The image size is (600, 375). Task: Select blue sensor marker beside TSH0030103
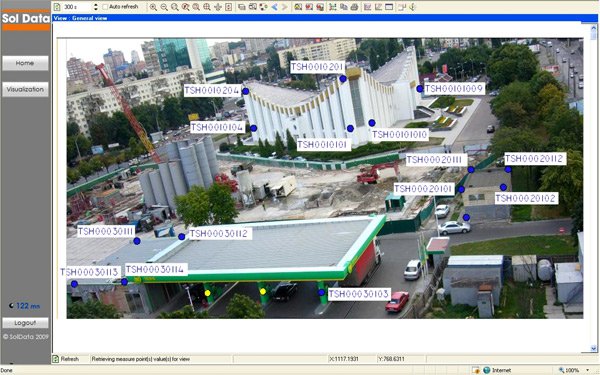(321, 293)
